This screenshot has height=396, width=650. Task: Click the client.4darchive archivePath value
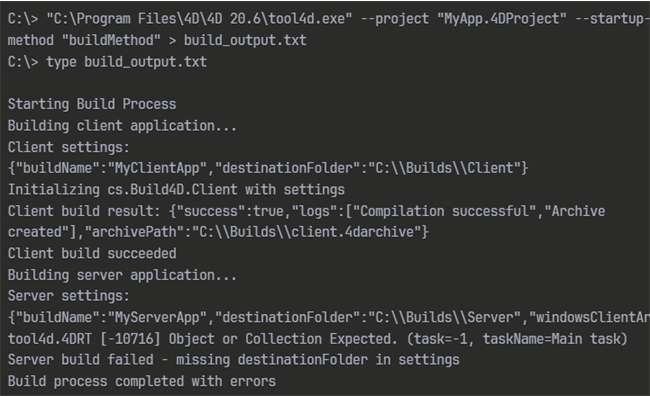pyautogui.click(x=306, y=232)
